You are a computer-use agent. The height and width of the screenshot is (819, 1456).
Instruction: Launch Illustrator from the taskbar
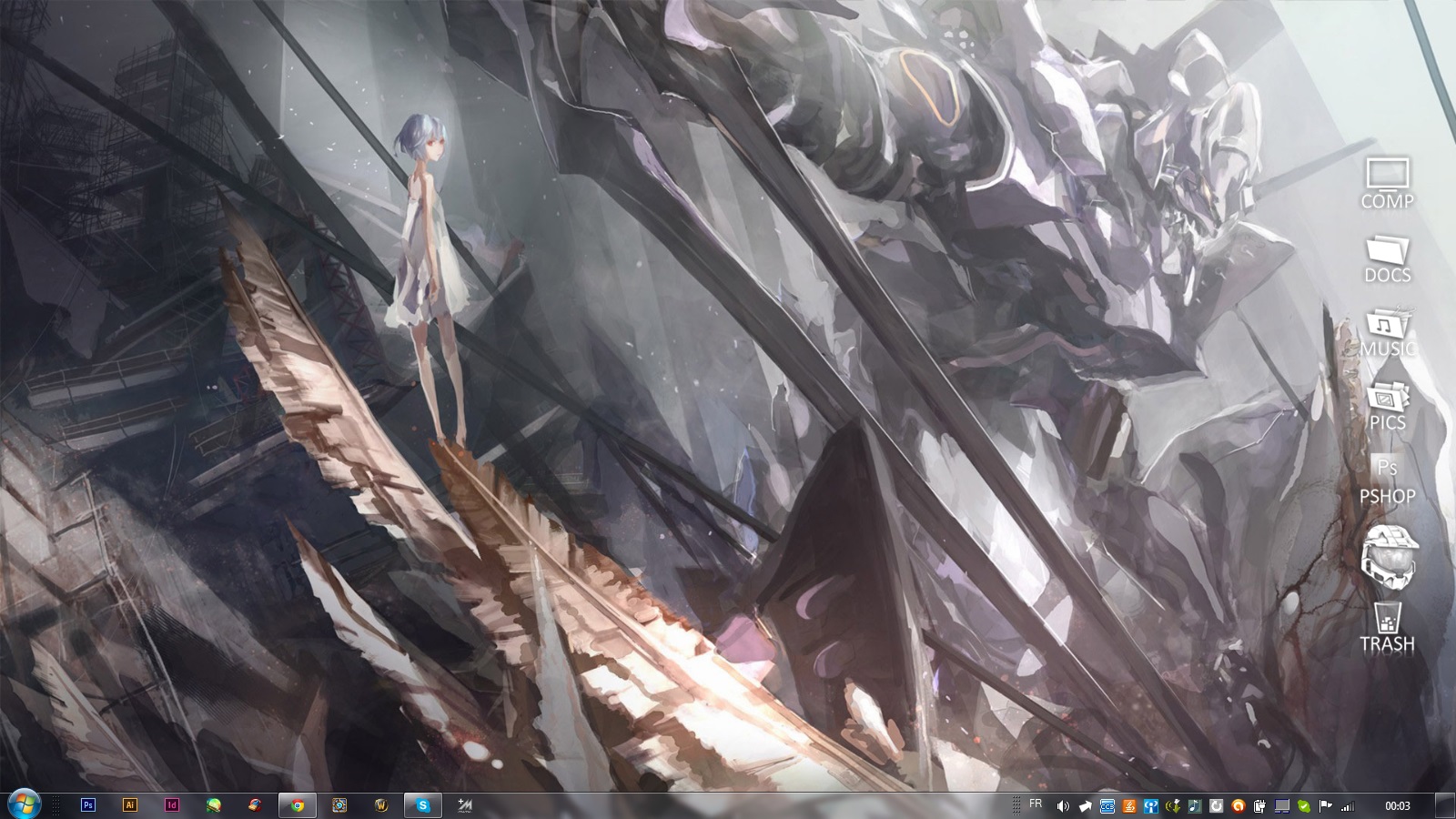pyautogui.click(x=130, y=805)
